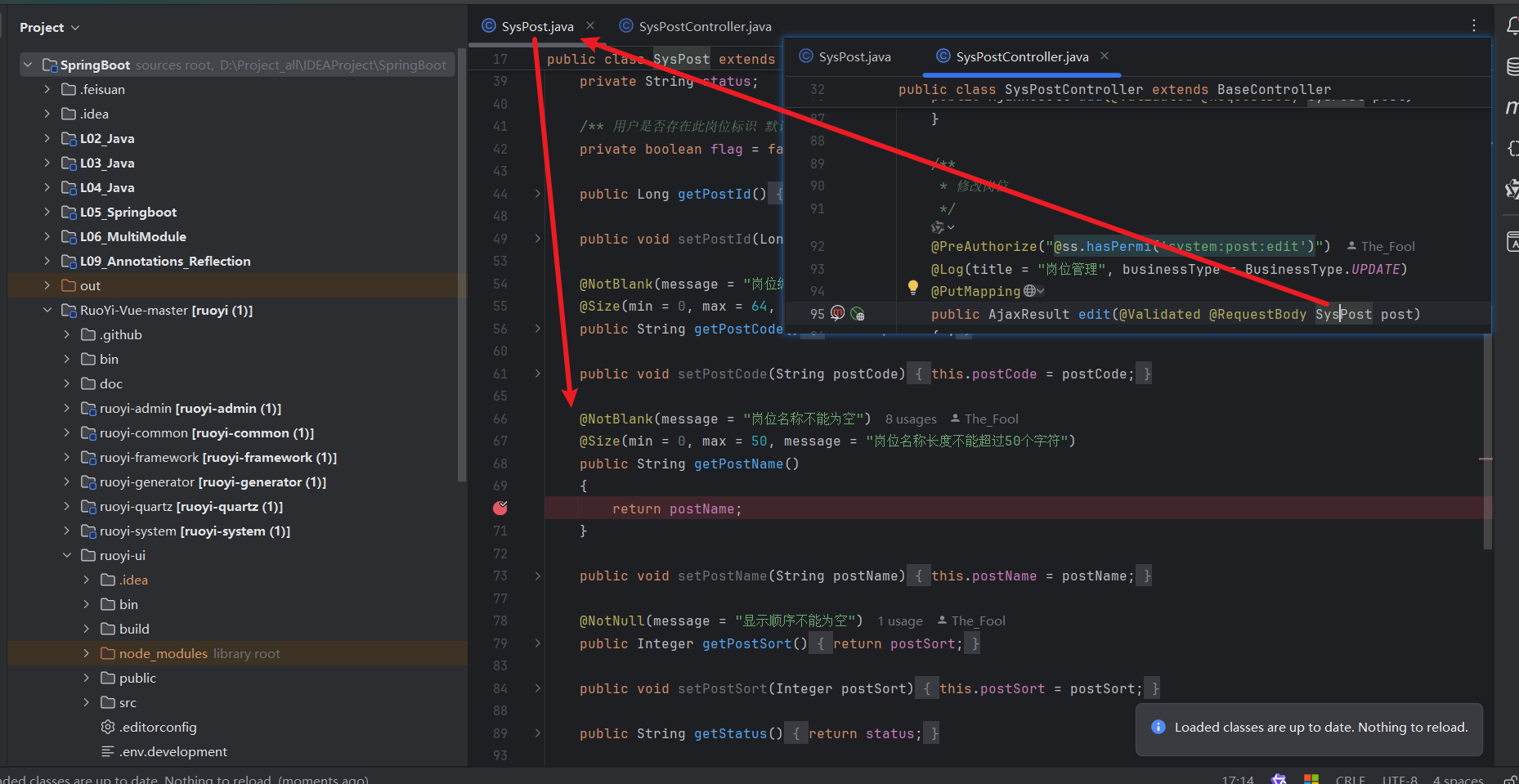Click the CRLF line separator in status bar
The width and height of the screenshot is (1519, 784).
(1351, 779)
